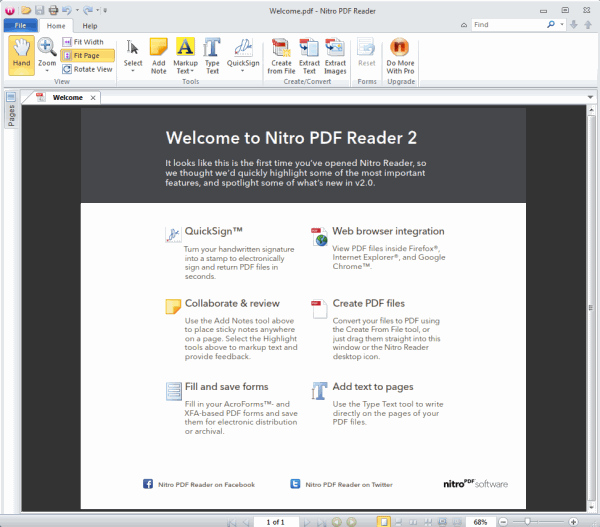Switch to the Help ribbon tab

pyautogui.click(x=90, y=25)
